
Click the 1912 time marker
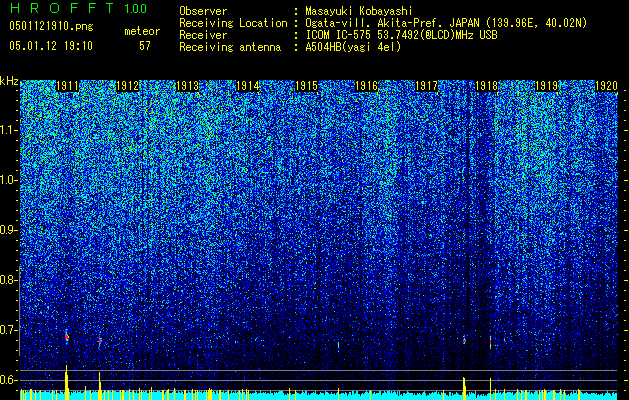[x=127, y=86]
